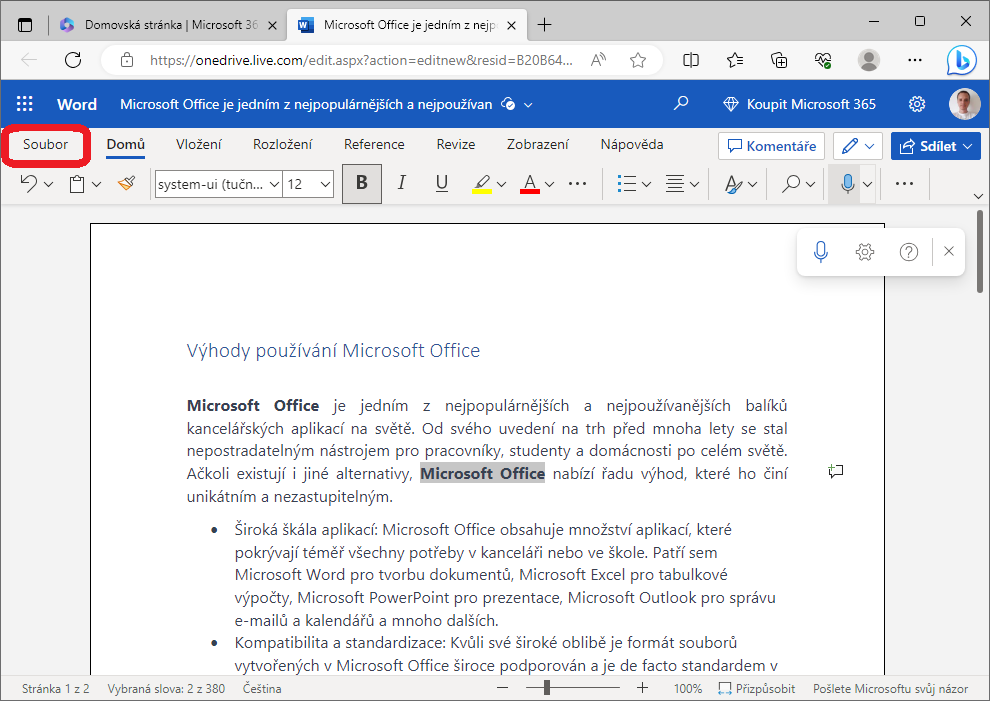
Task: Click the Read aloud icon in address bar
Action: [x=598, y=60]
